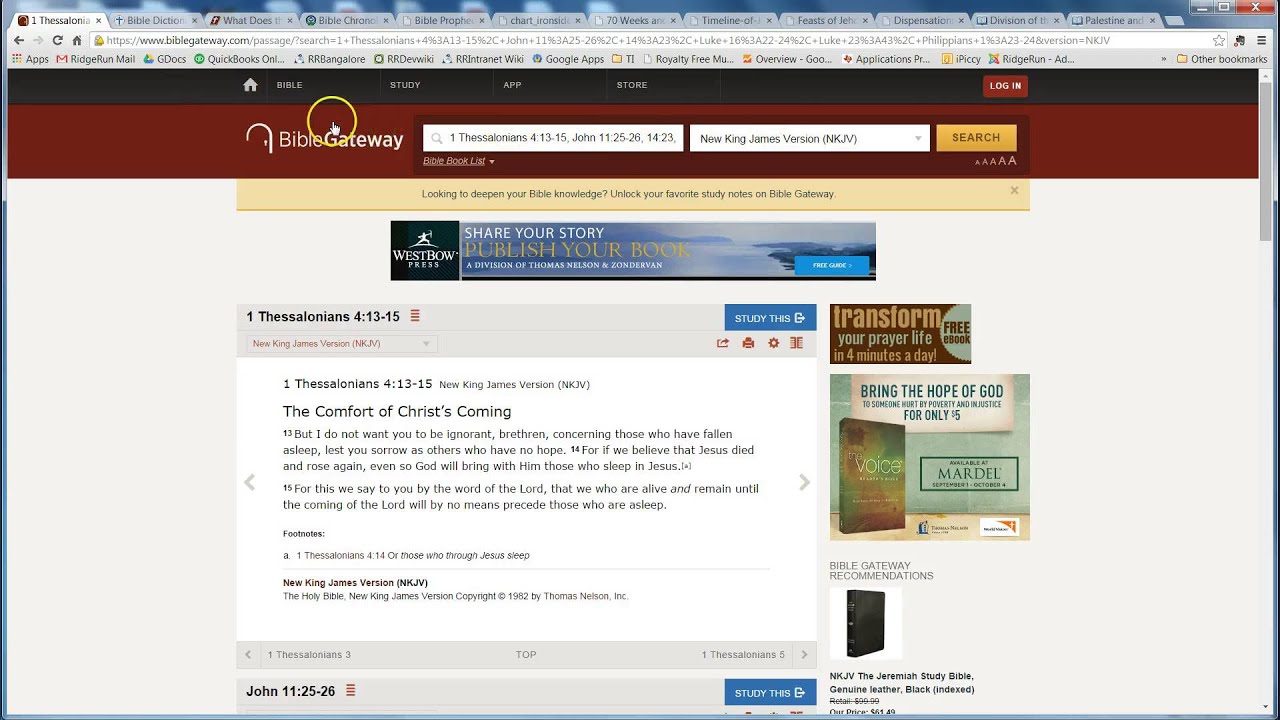Click the LOG IN button
The width and height of the screenshot is (1280, 720).
coord(1005,86)
